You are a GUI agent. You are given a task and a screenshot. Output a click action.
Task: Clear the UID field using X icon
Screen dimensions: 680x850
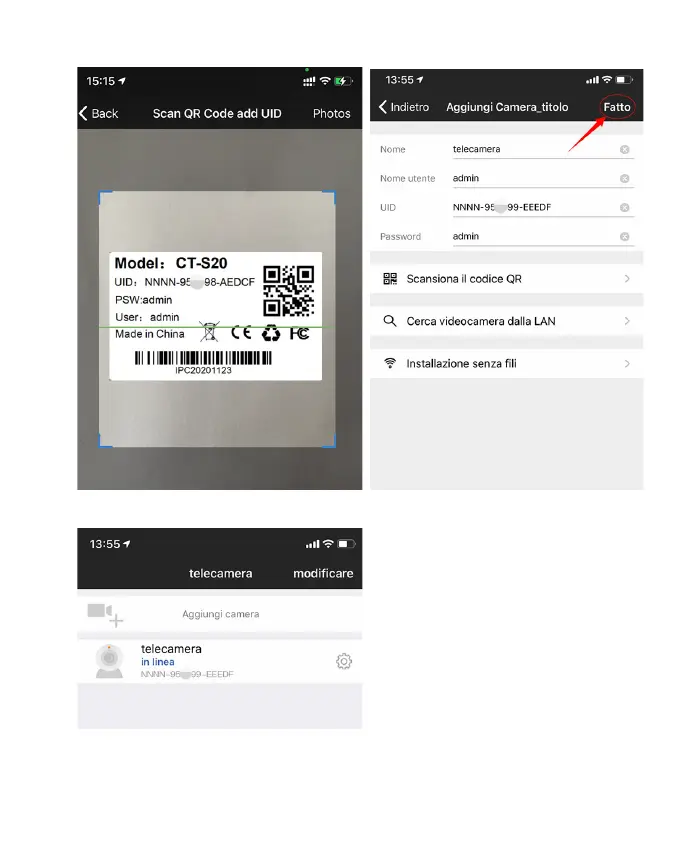pos(625,208)
